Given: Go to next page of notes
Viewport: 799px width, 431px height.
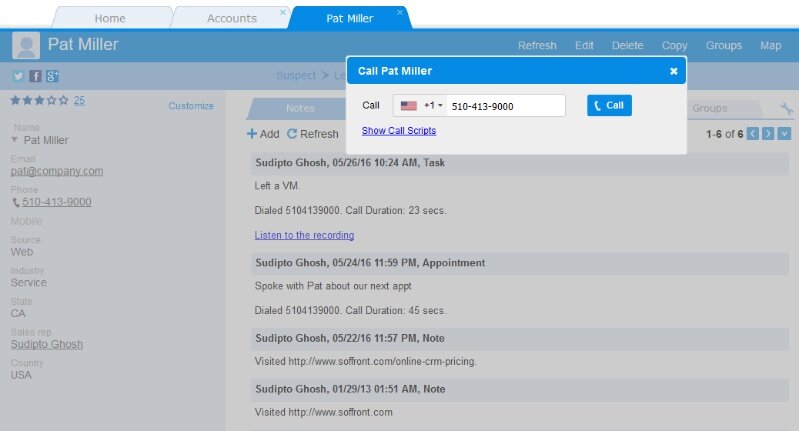Looking at the screenshot, I should 768,134.
